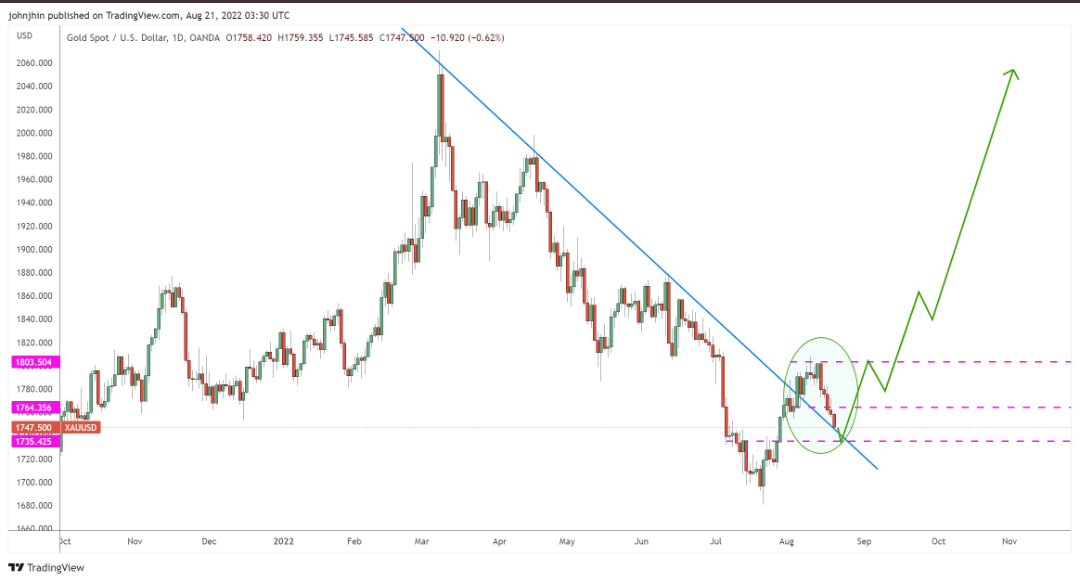Click the red 1747.500 current price label
The image size is (1080, 576).
click(x=35, y=427)
